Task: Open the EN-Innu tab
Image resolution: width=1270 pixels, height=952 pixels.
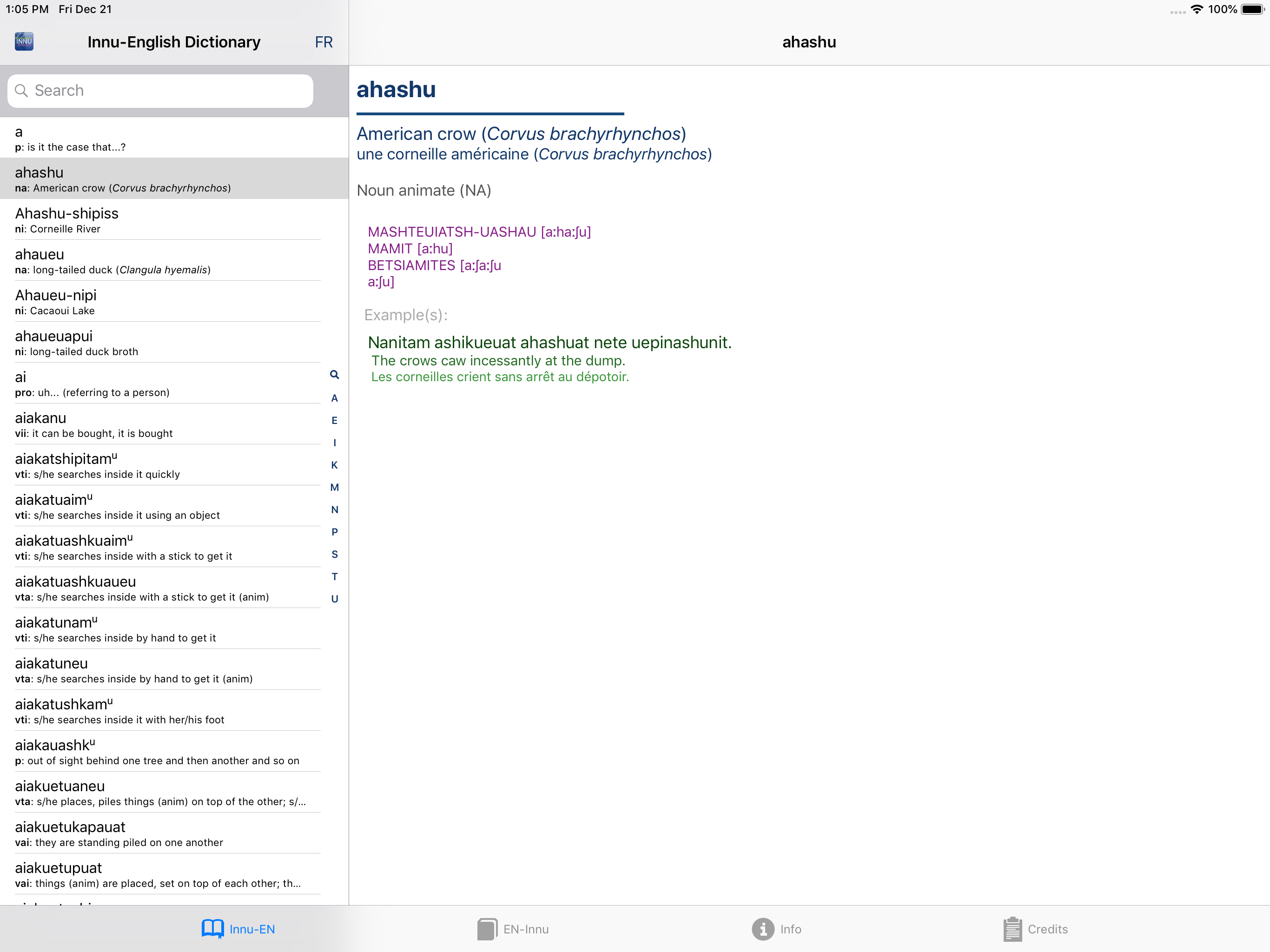Action: 525,928
